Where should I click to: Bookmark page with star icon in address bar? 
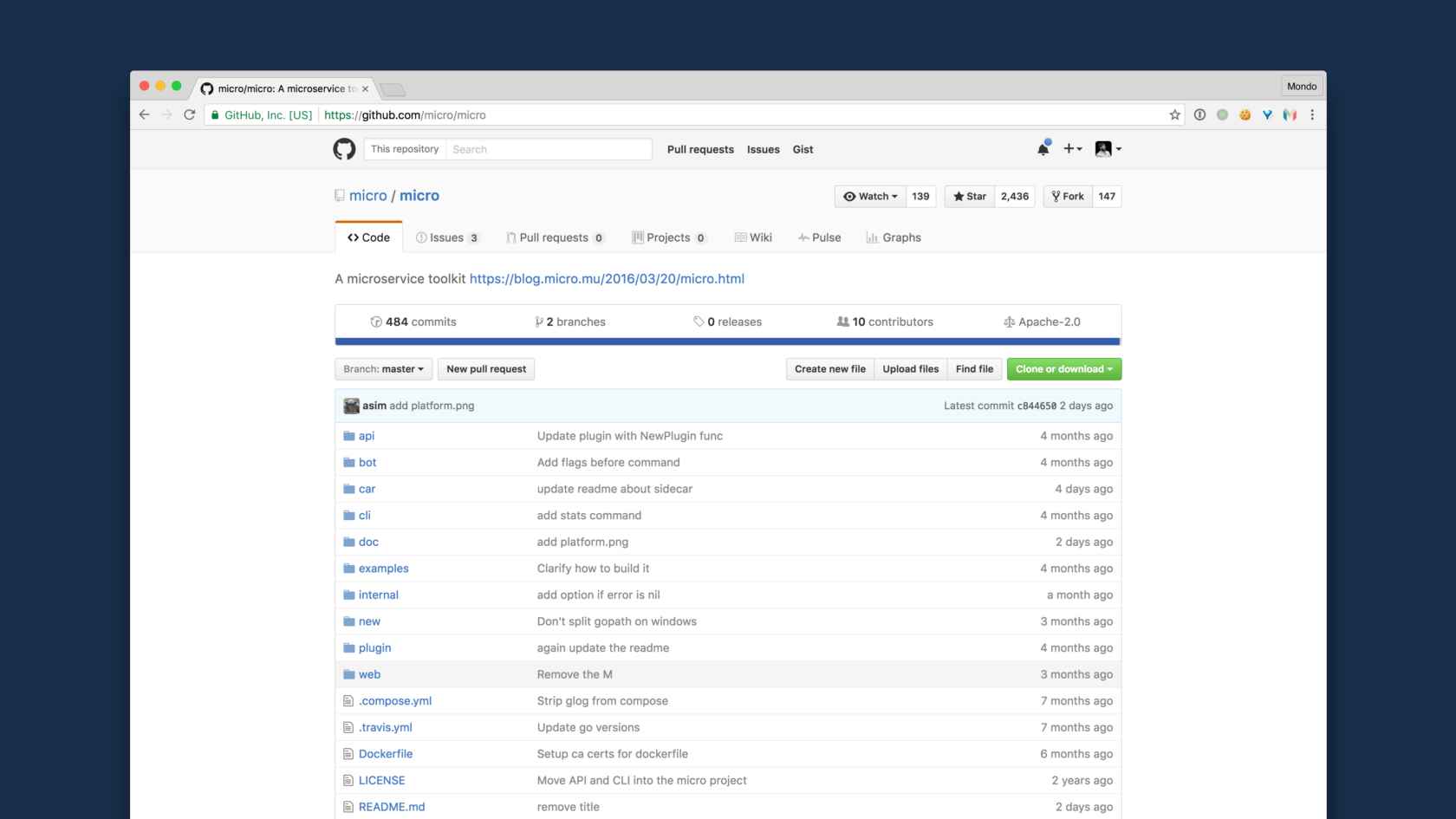tap(1174, 114)
